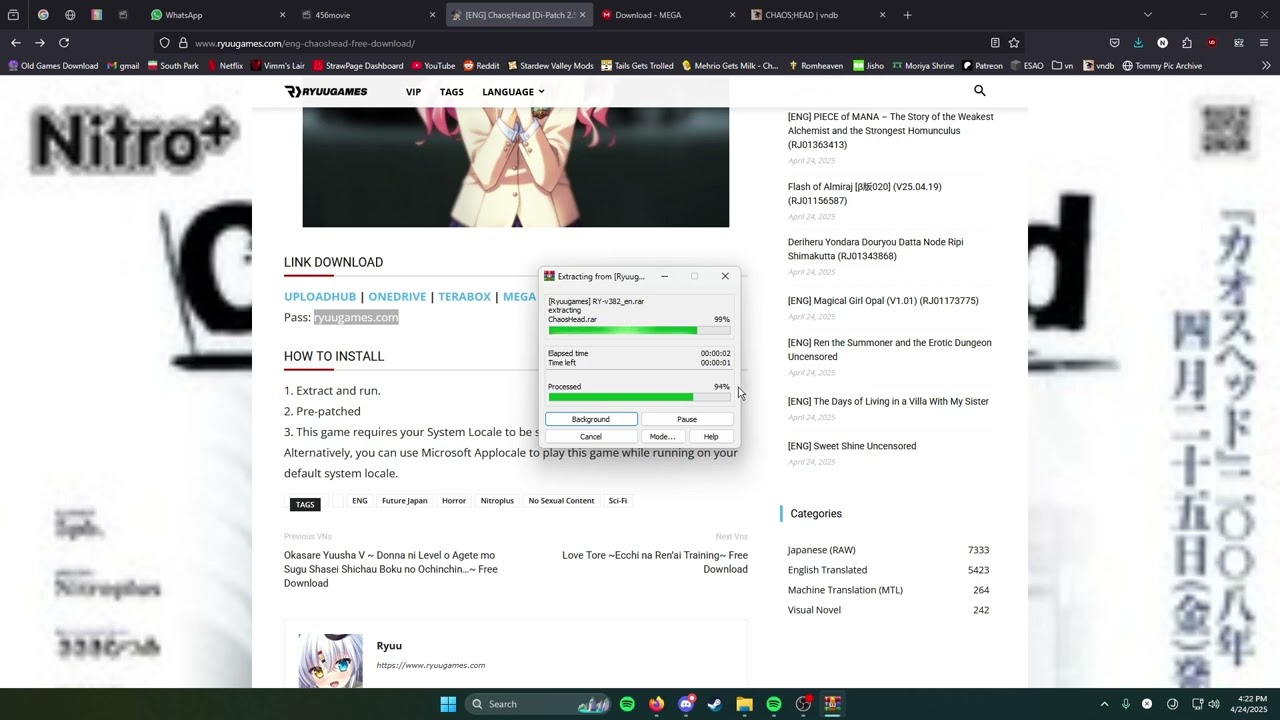Viewport: 1280px width, 720px height.
Task: Click the TERABOX download link
Action: (464, 297)
